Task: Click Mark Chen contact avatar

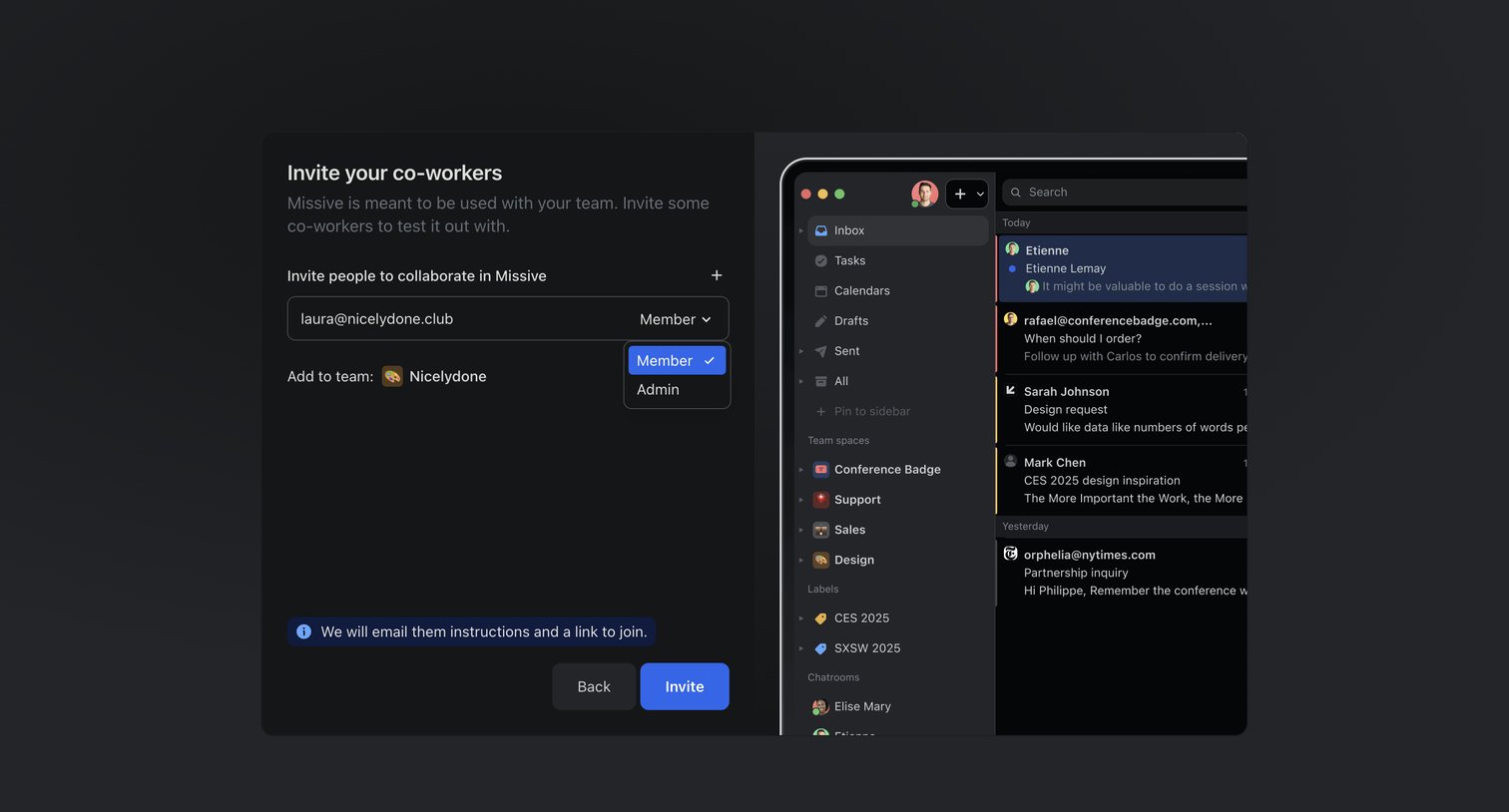Action: [x=1010, y=461]
